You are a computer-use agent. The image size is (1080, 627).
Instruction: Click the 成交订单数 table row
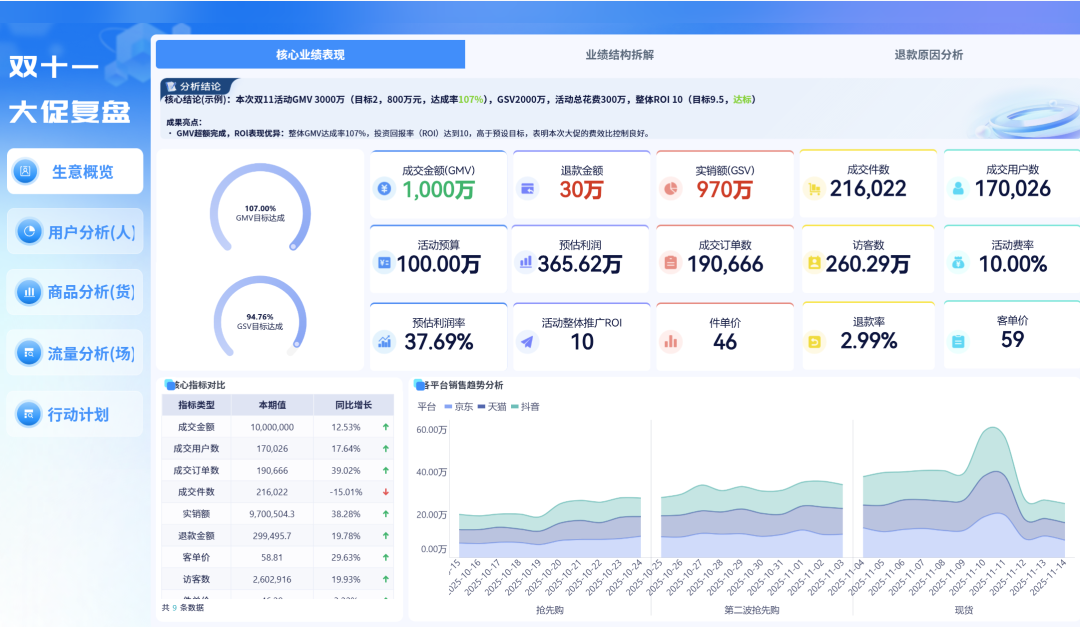(x=278, y=470)
